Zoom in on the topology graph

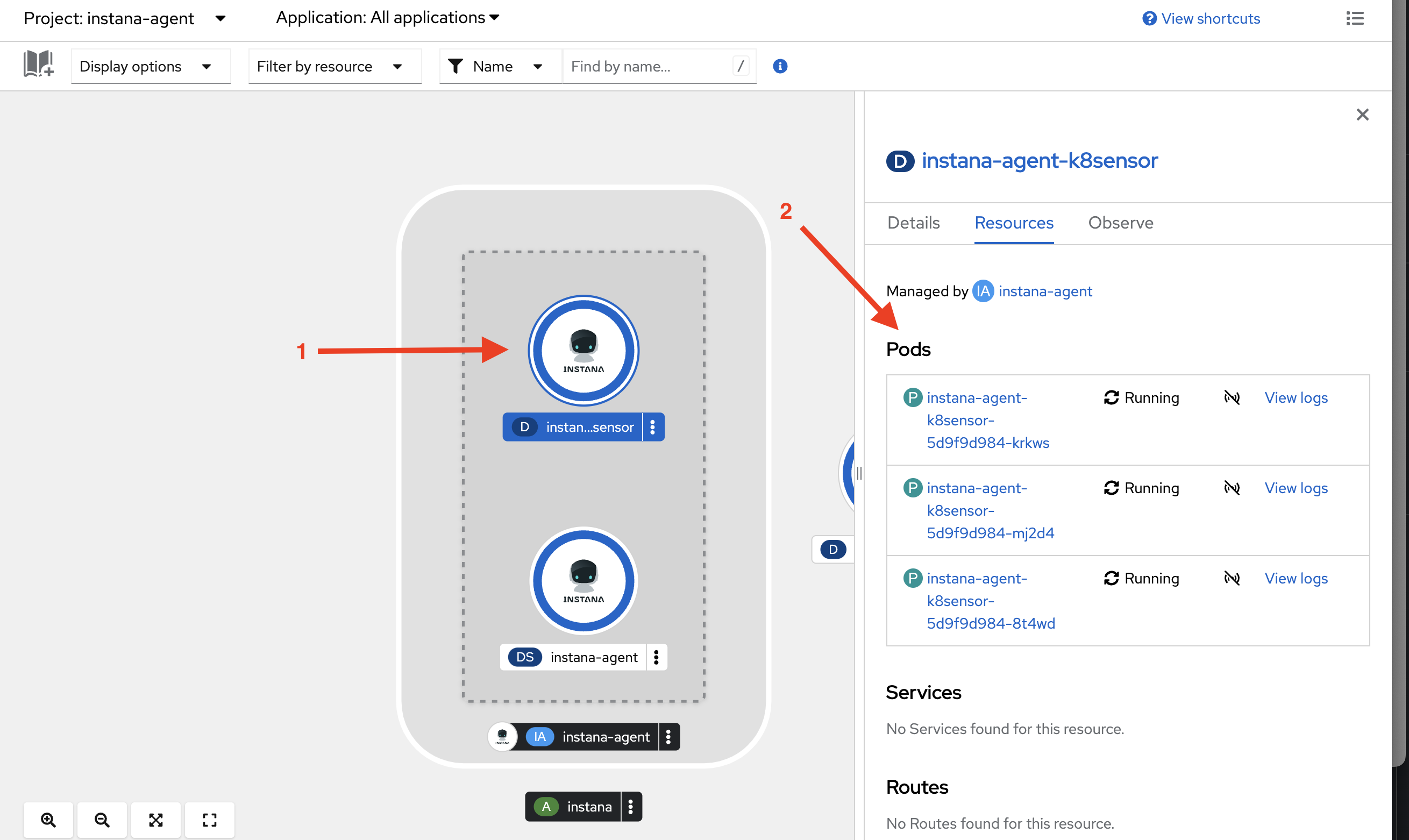click(x=48, y=820)
